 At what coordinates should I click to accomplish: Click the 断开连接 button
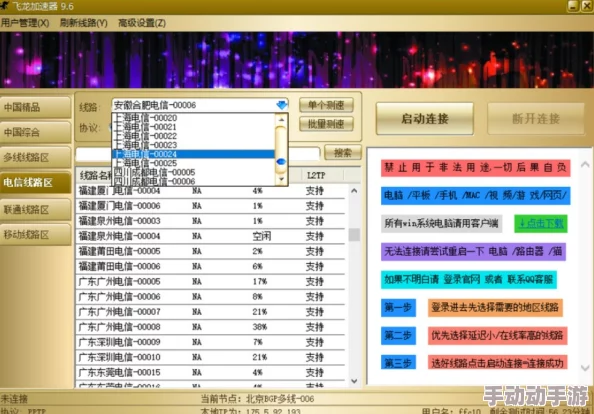(536, 119)
